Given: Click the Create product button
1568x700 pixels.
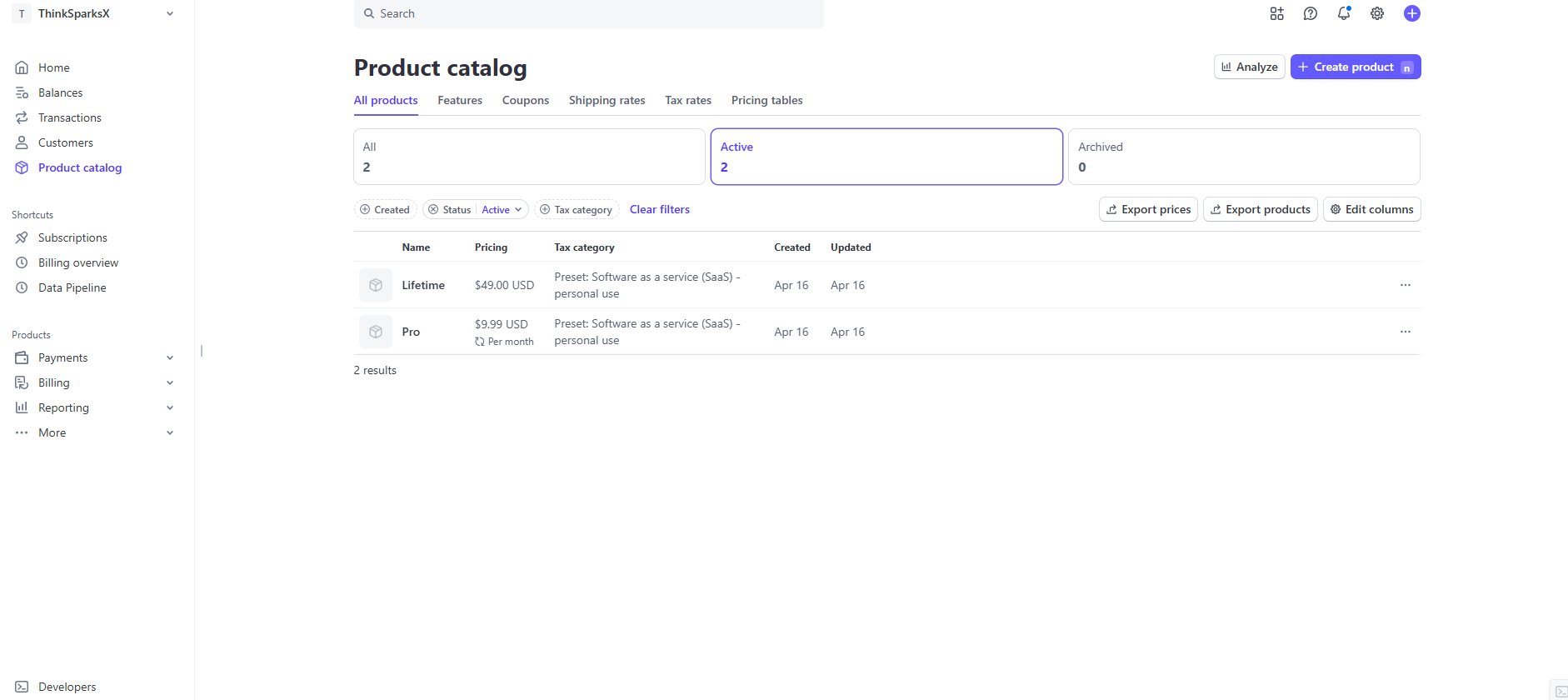Looking at the screenshot, I should coord(1356,67).
